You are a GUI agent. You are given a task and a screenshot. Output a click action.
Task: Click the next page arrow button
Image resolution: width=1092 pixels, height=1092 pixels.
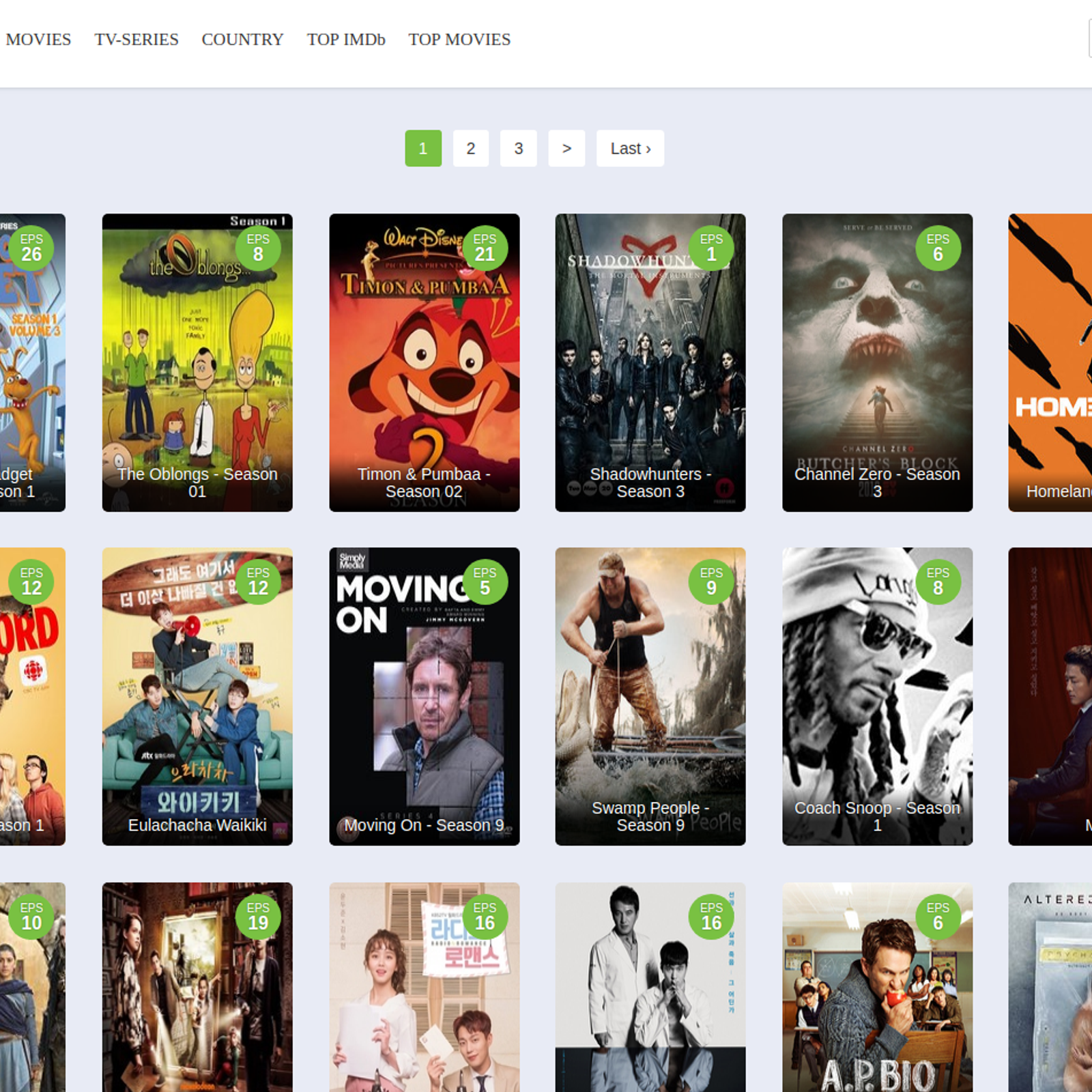click(566, 148)
